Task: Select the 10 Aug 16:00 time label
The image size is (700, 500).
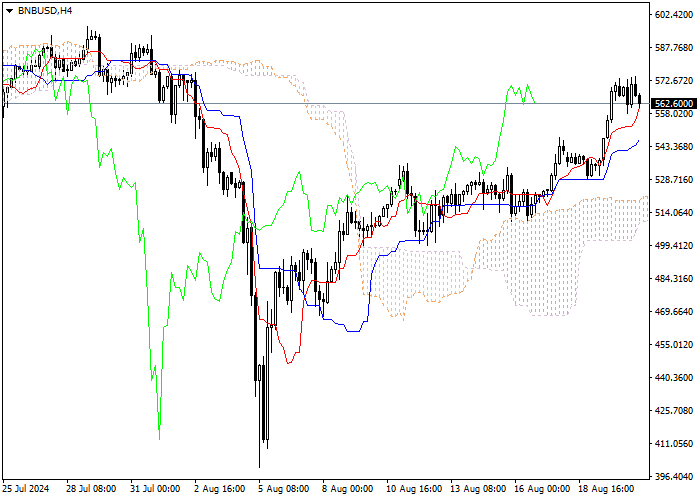Action: (x=414, y=489)
